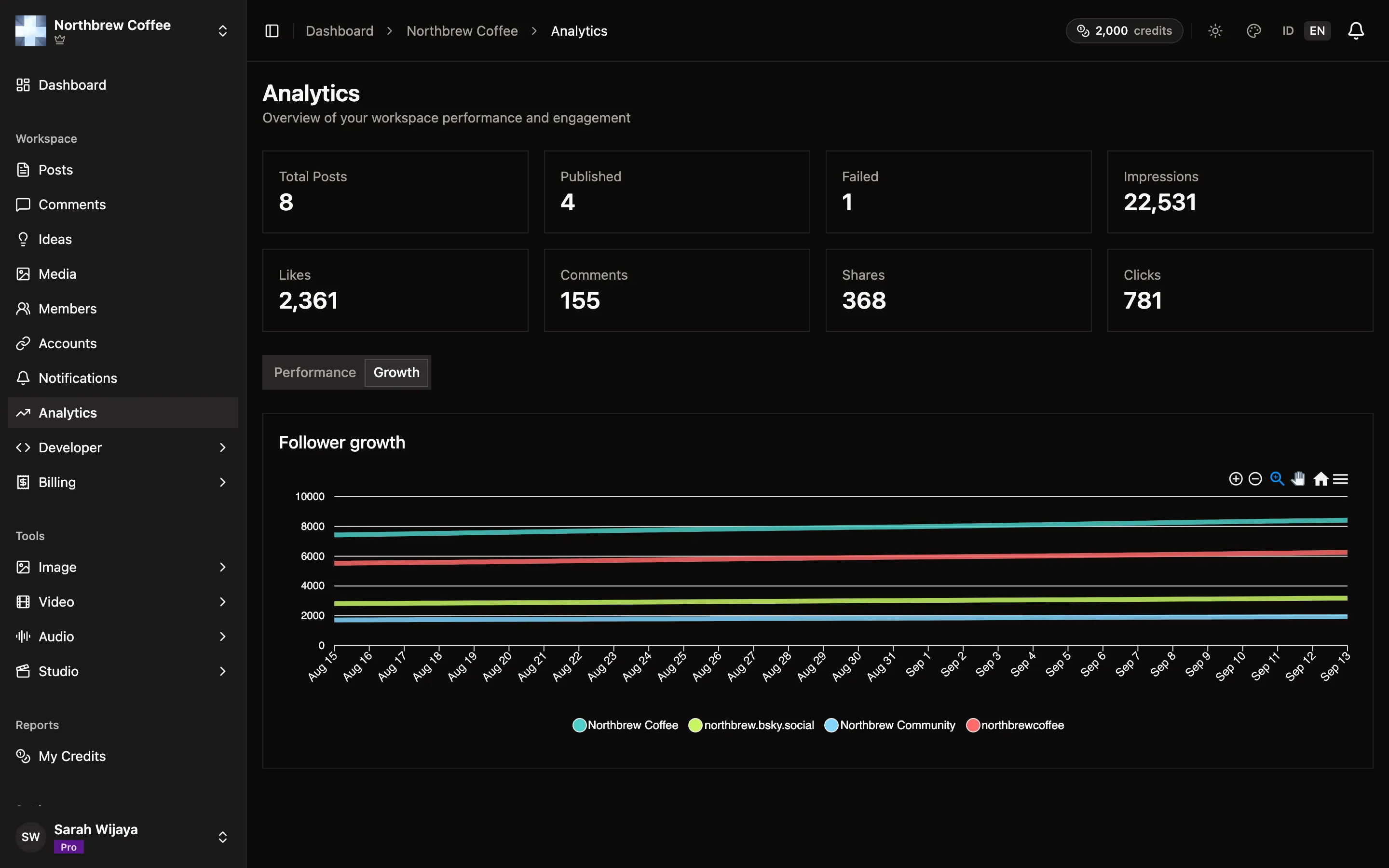The width and height of the screenshot is (1389, 868).
Task: Click the Ideas lightbulb icon
Action: (x=23, y=239)
